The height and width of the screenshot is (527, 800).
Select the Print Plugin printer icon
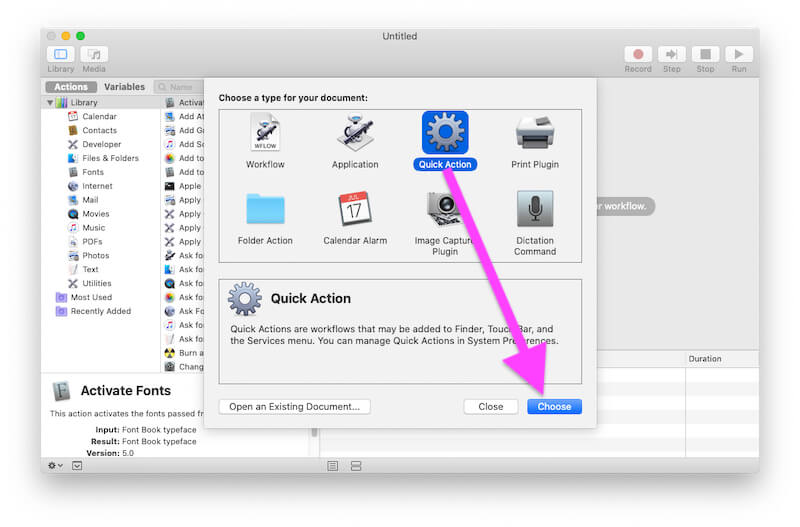(x=535, y=133)
